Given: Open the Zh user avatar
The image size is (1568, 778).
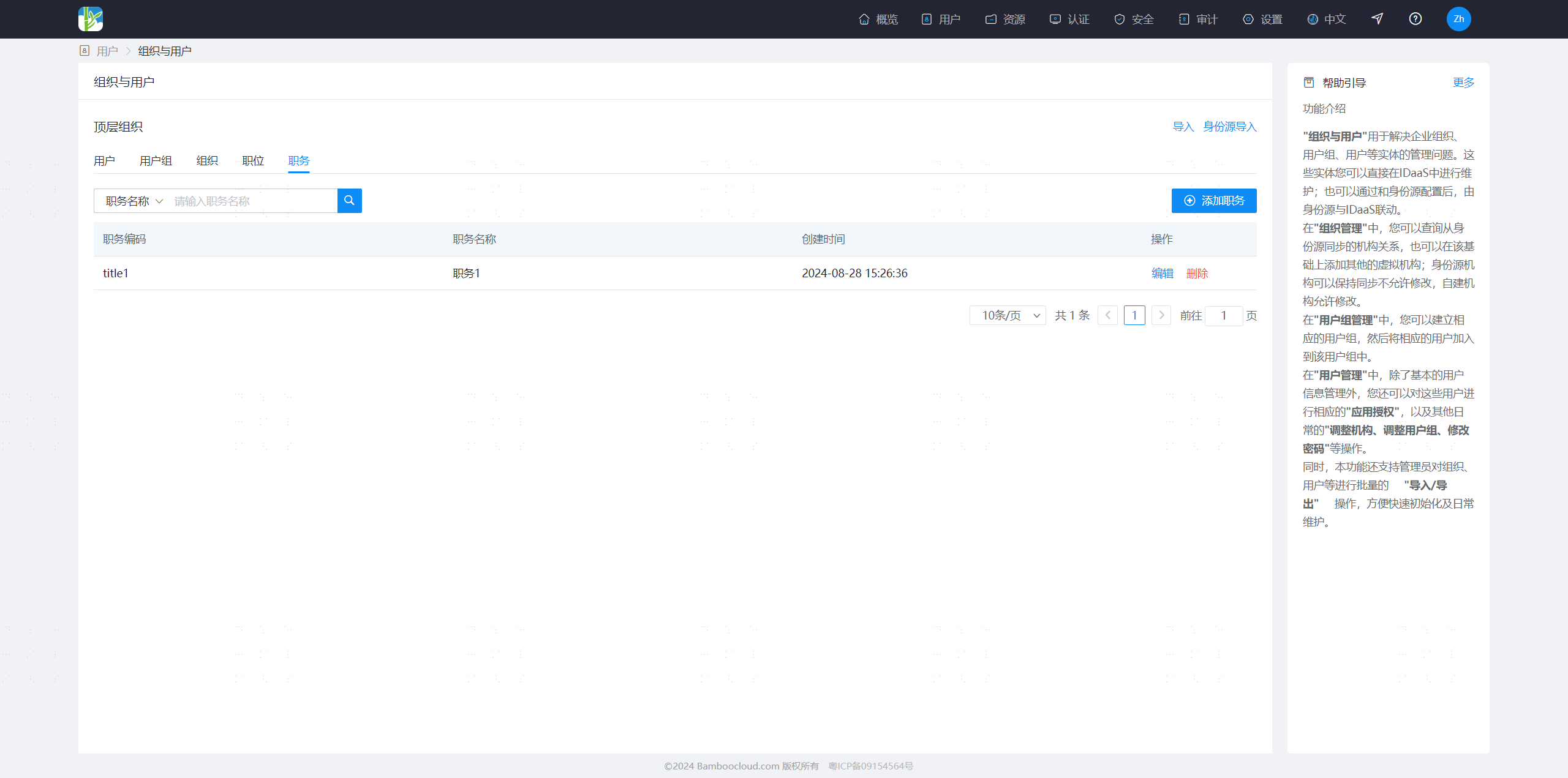Looking at the screenshot, I should click(1458, 19).
